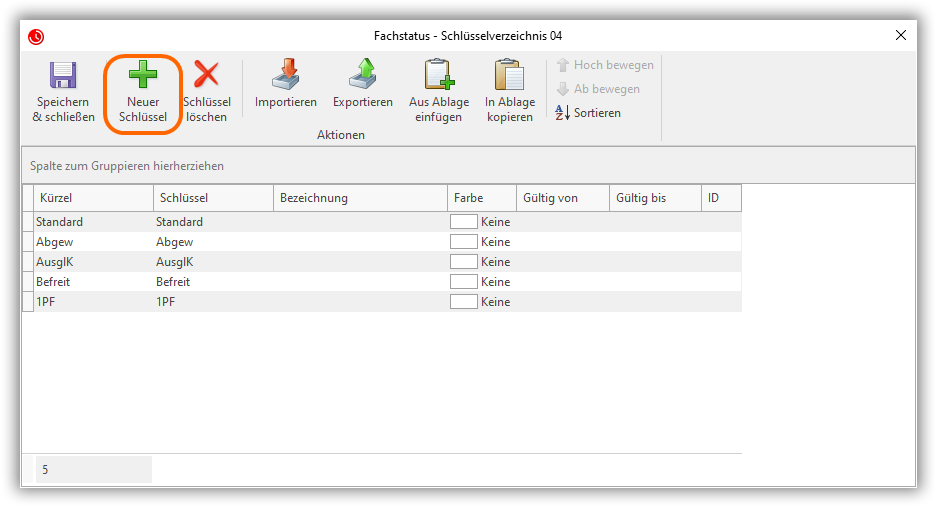This screenshot has width=937, height=508.
Task: Click the Gültig von column header
Action: tap(562, 198)
